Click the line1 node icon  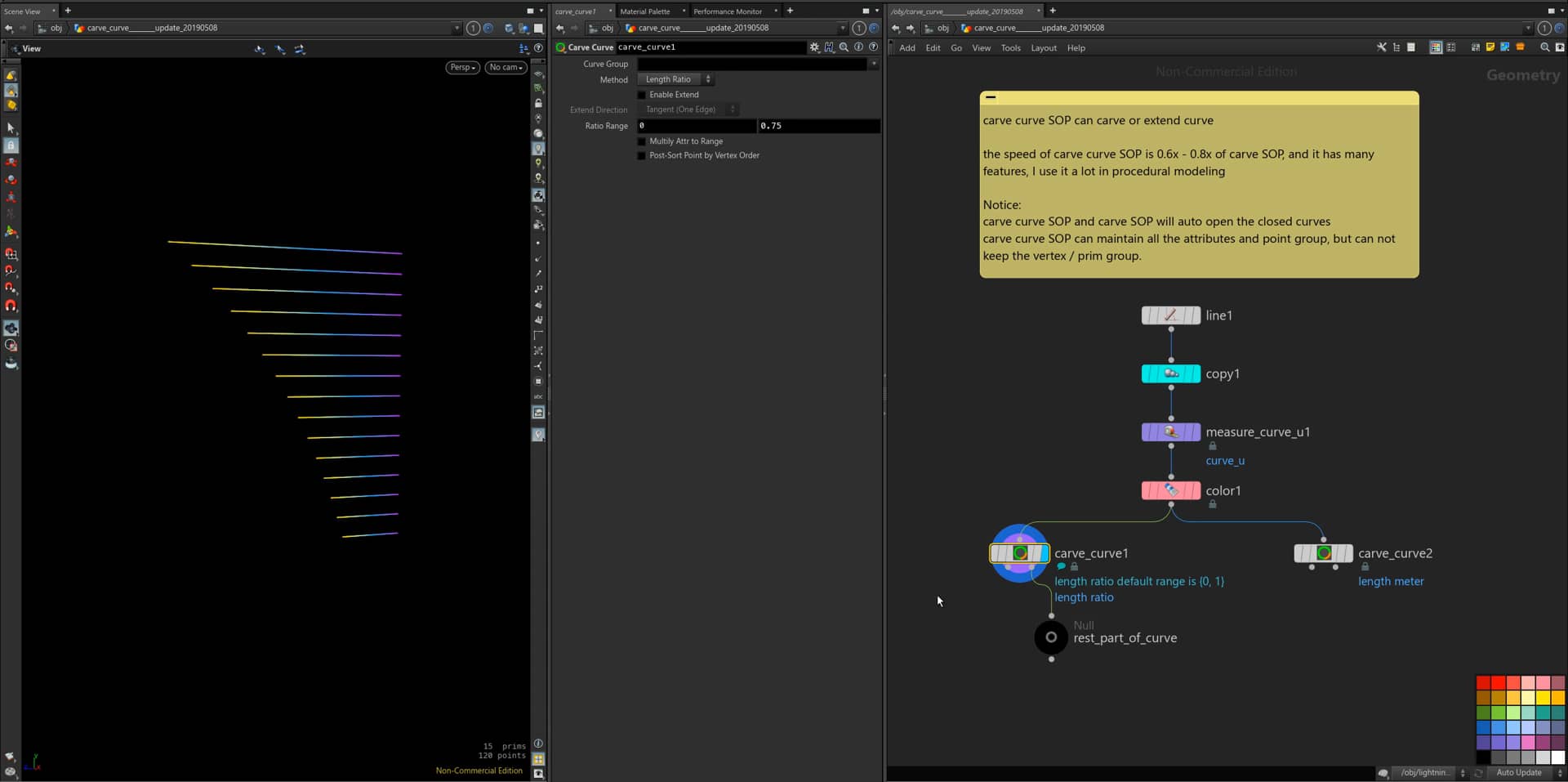[x=1170, y=315]
